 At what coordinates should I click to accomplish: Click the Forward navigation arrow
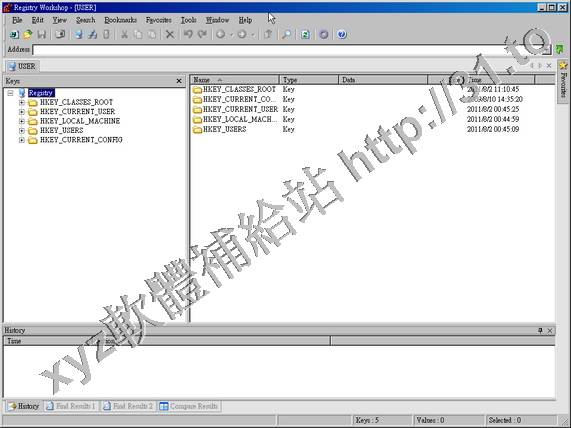click(x=242, y=35)
